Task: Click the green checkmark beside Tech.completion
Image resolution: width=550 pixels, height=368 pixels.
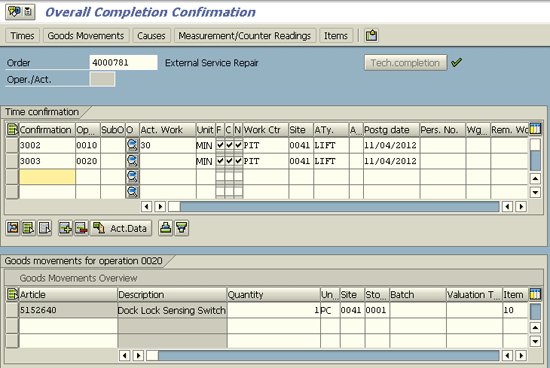Action: click(x=456, y=63)
